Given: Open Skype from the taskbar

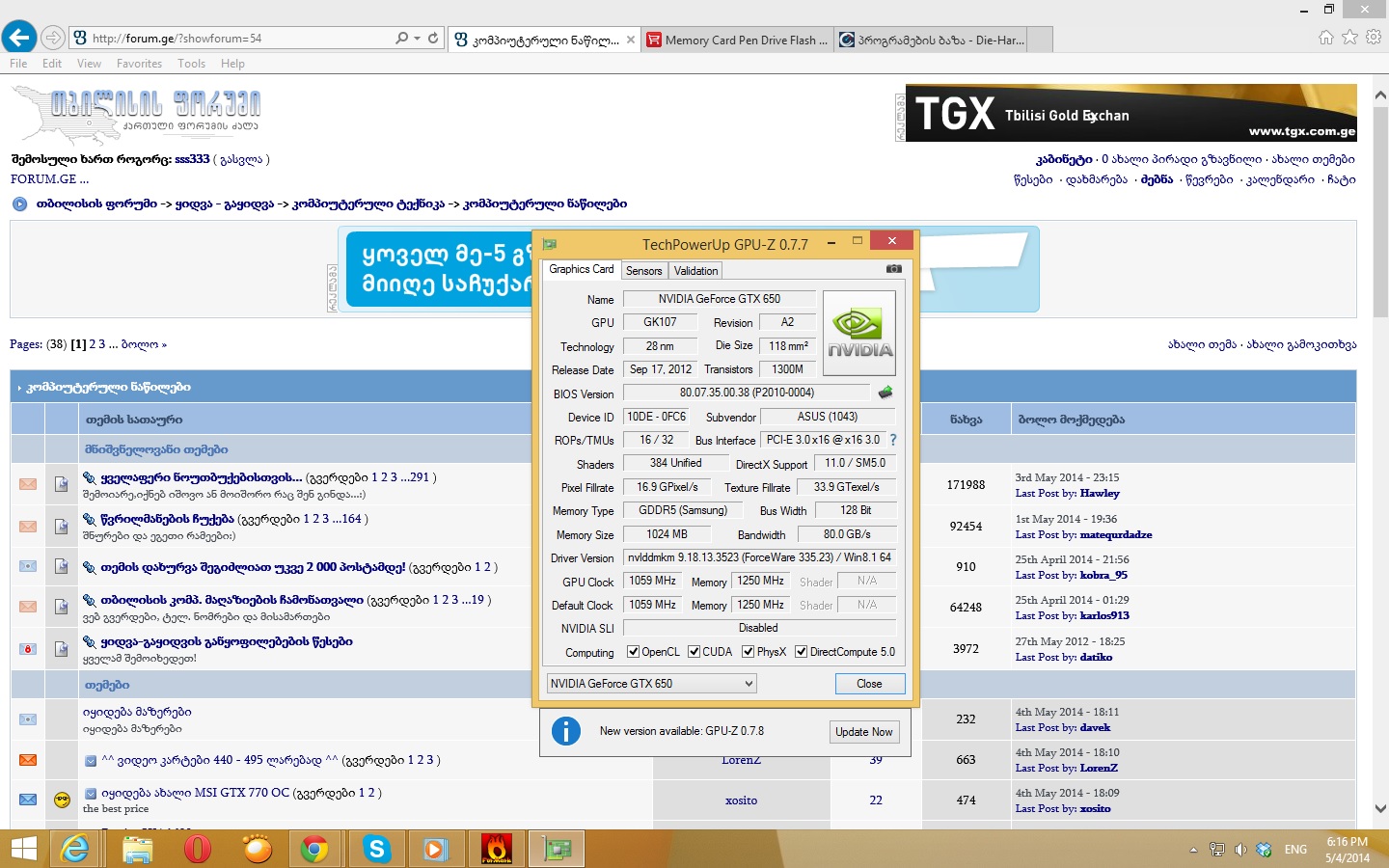Looking at the screenshot, I should click(376, 849).
